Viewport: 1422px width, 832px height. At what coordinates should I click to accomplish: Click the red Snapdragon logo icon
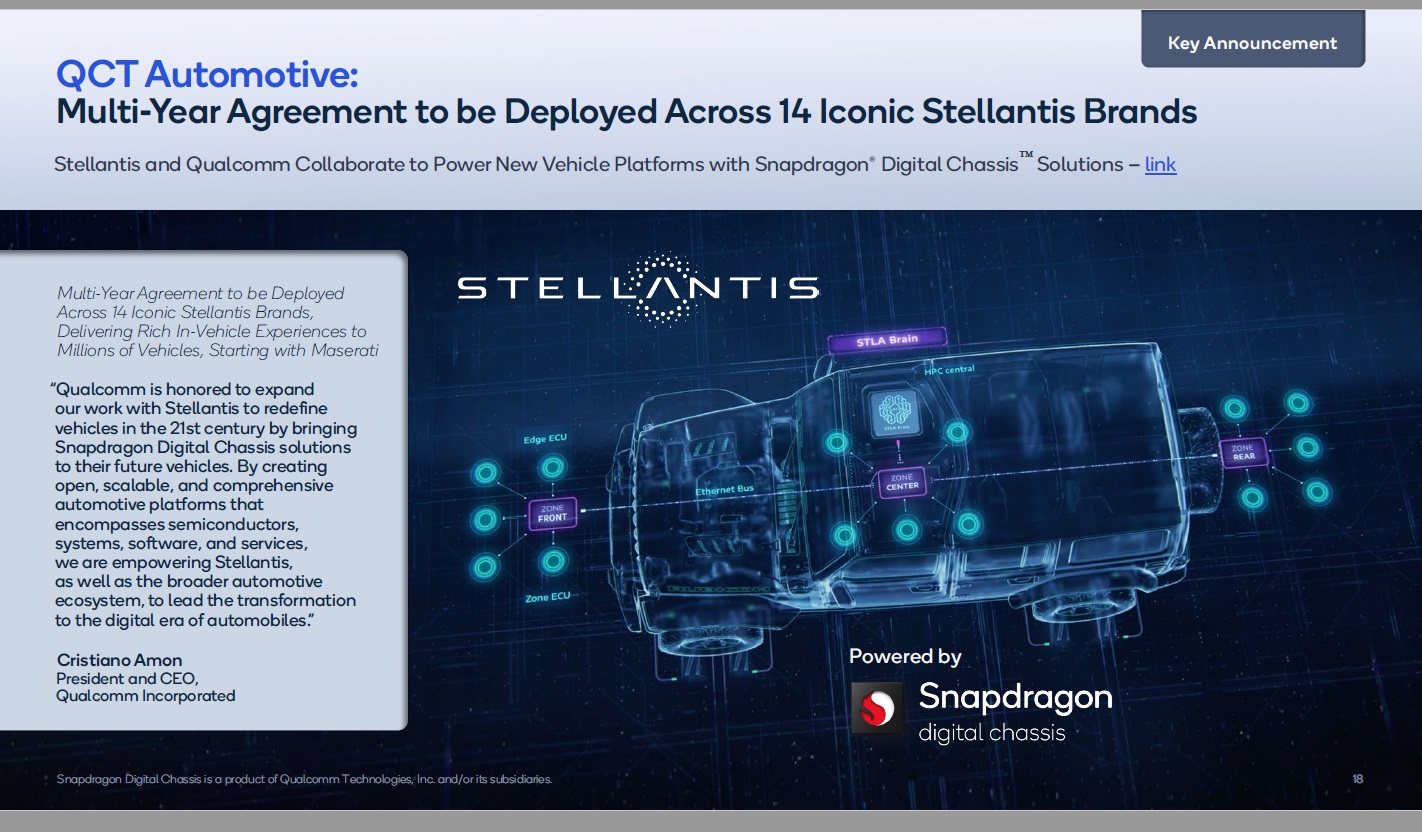click(x=876, y=708)
